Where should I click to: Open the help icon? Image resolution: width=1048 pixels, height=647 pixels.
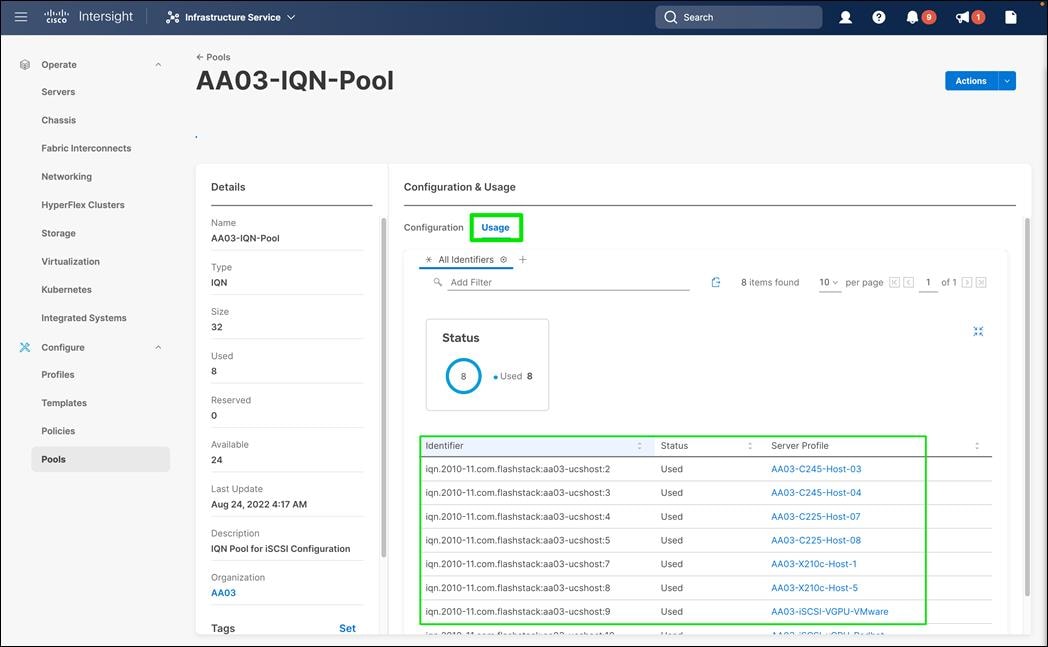click(x=878, y=17)
